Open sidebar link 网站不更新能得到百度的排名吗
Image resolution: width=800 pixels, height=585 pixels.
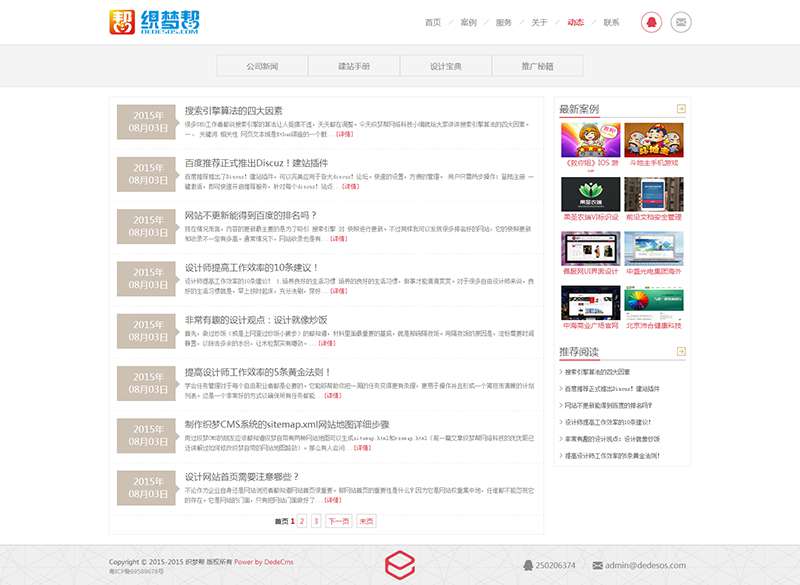coord(608,405)
